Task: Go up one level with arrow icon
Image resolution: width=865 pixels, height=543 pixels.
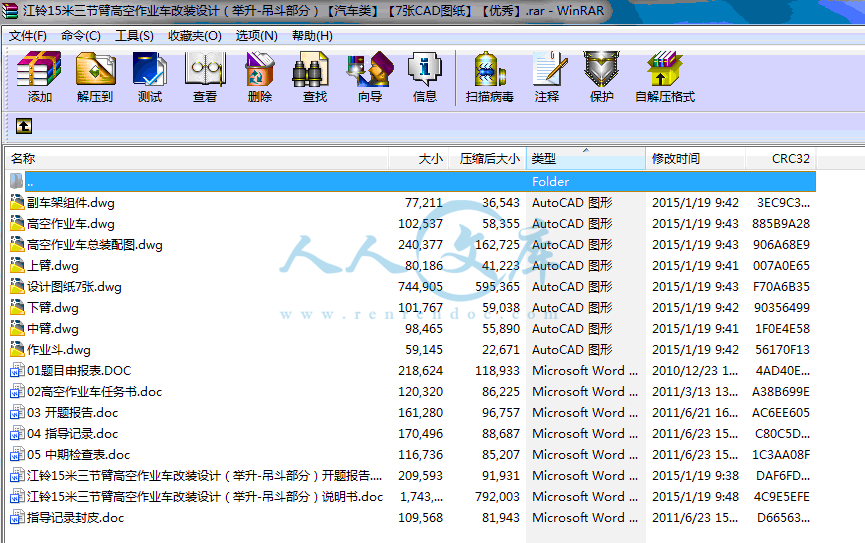Action: [x=24, y=126]
